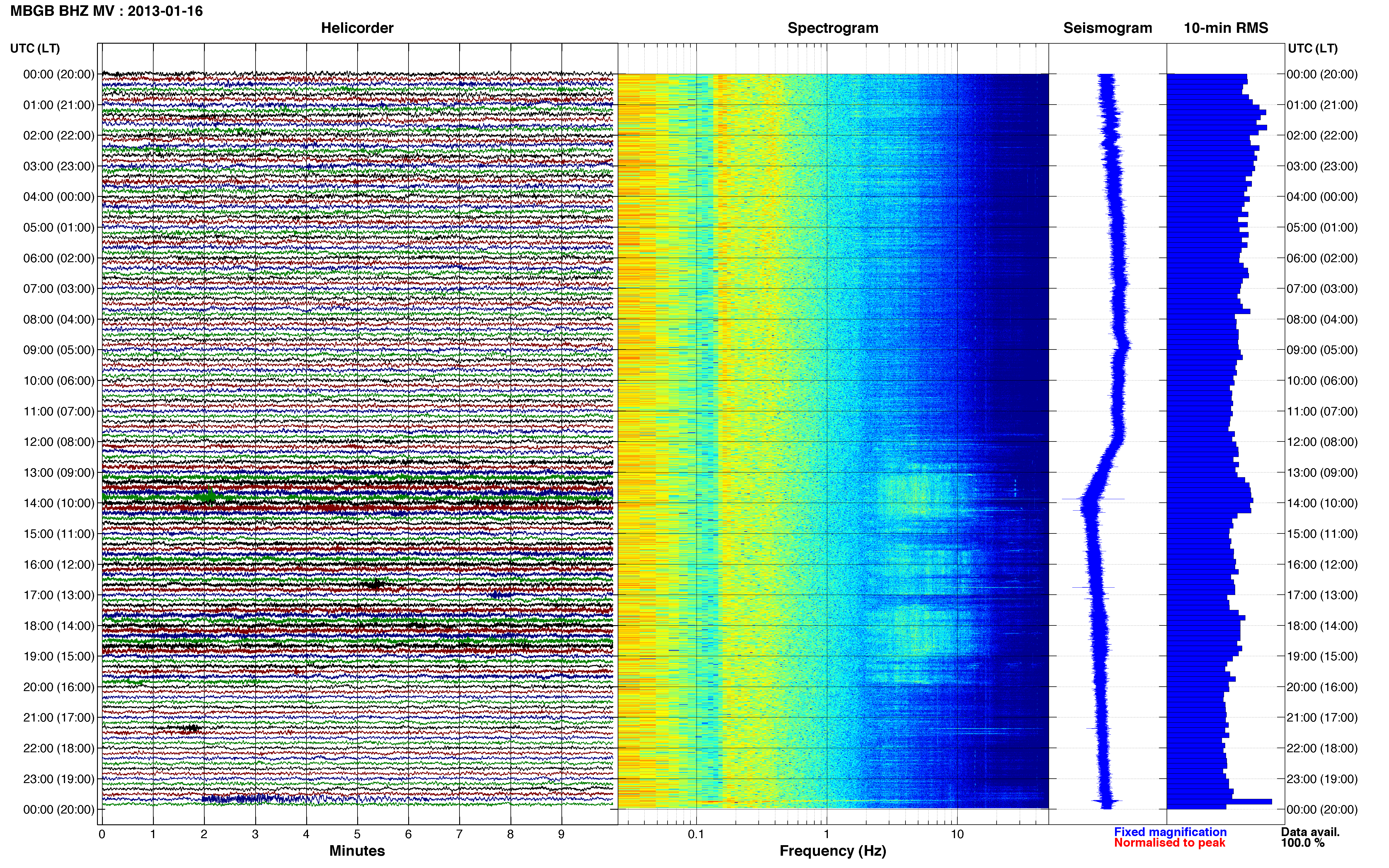1389x868 pixels.
Task: Click the 'Frequency (Hz)' x-axis label
Action: point(833,851)
